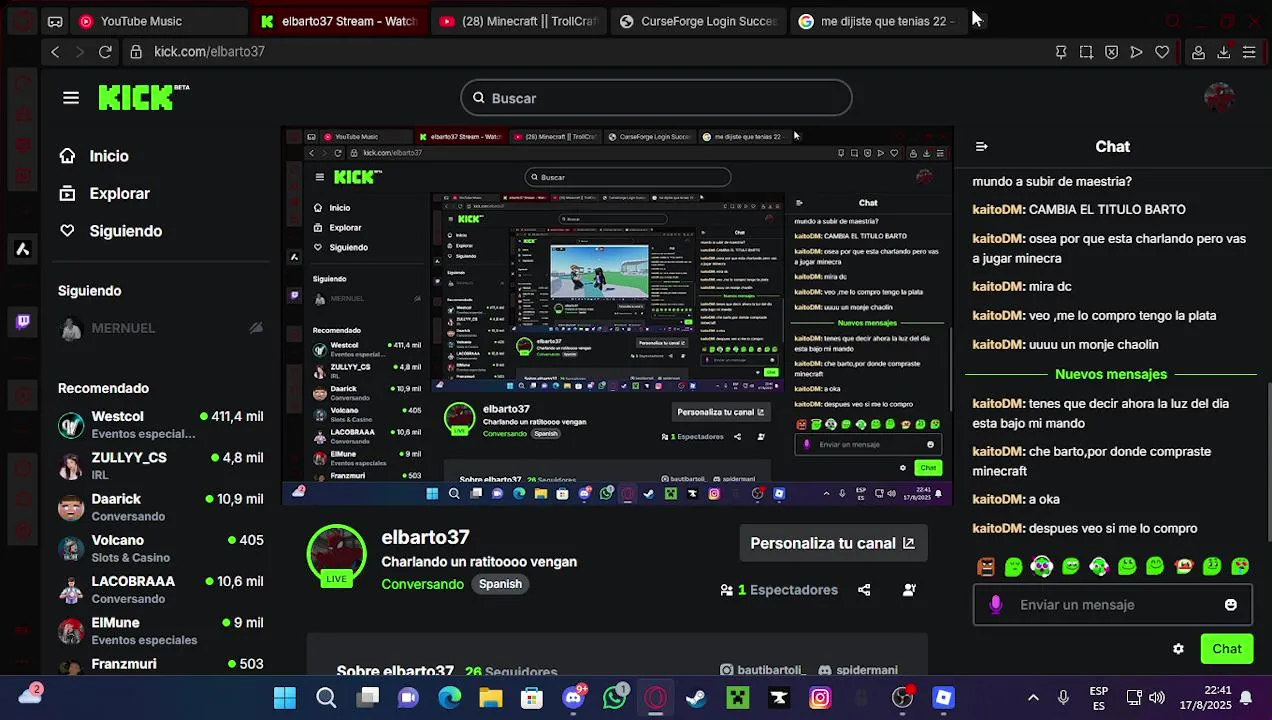Toggle MERNUEL offline follow indicator
Screen dimensions: 1272x720
pos(256,328)
